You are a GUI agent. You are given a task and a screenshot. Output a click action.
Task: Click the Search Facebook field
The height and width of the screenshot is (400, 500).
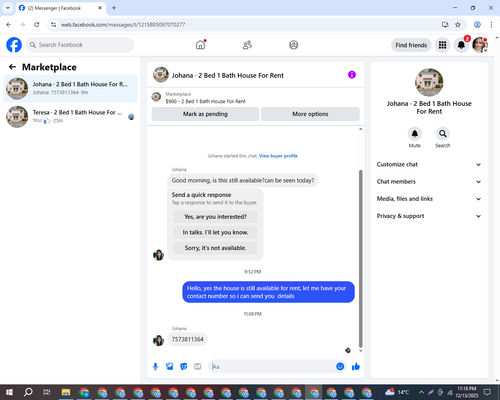point(80,45)
